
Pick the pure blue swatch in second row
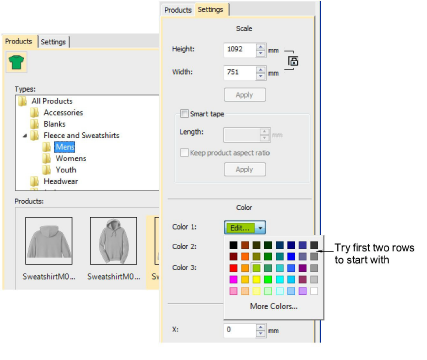(291, 257)
